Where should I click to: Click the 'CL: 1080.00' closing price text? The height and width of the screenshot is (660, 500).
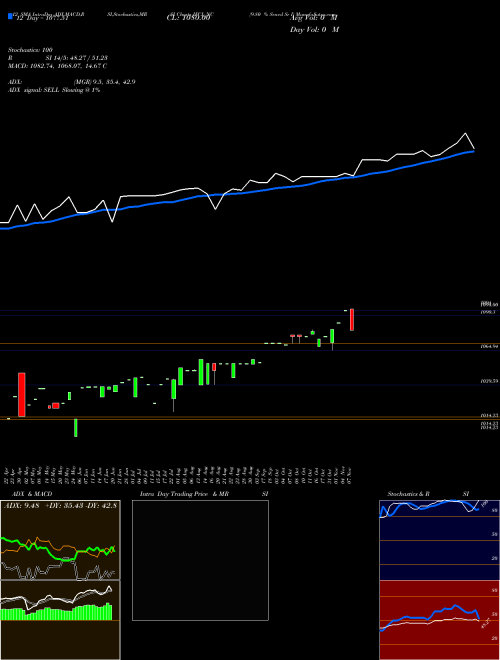tap(188, 18)
